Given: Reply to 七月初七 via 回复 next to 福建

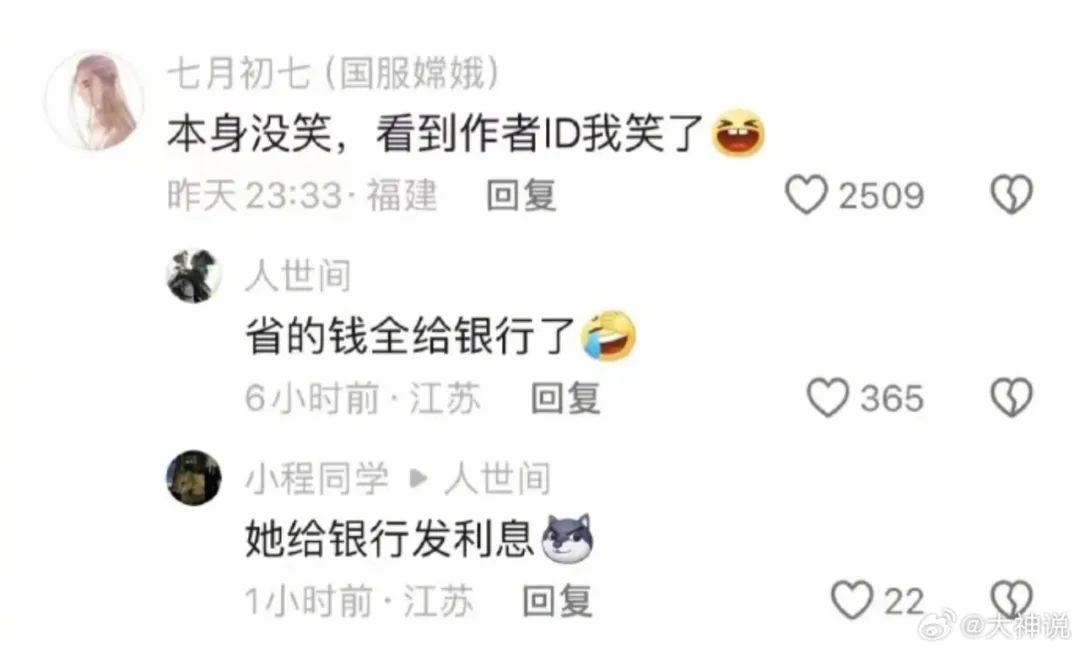Looking at the screenshot, I should tap(521, 195).
